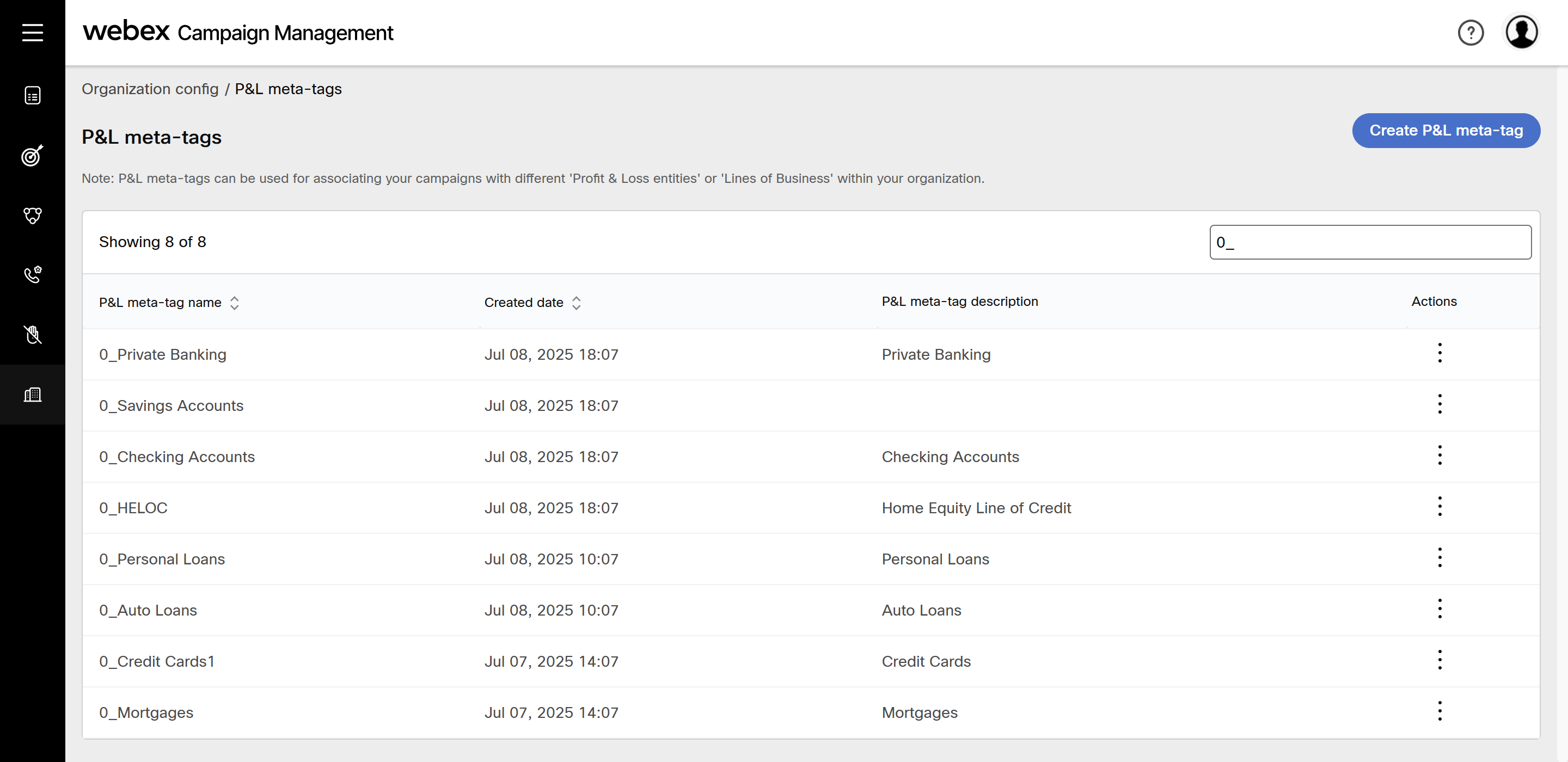Open the hamburger navigation menu
Screen dimensions: 1568x762
click(x=32, y=32)
